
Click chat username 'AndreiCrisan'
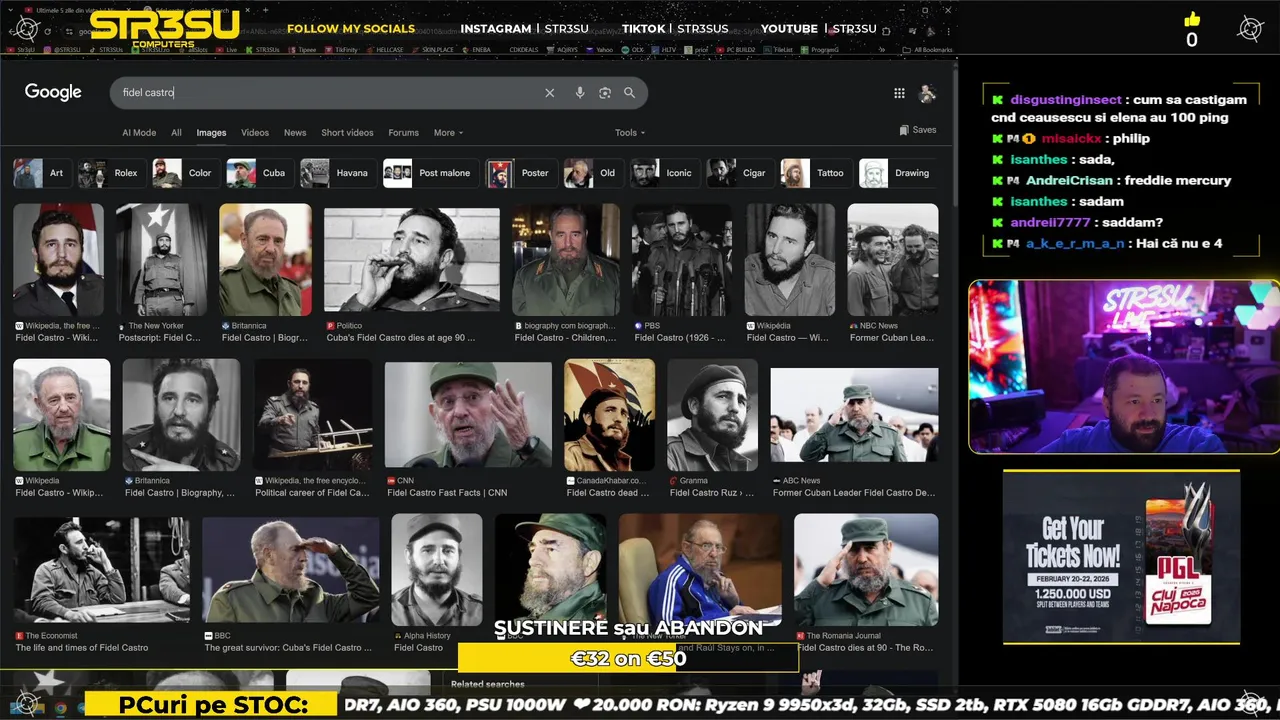pos(1069,181)
